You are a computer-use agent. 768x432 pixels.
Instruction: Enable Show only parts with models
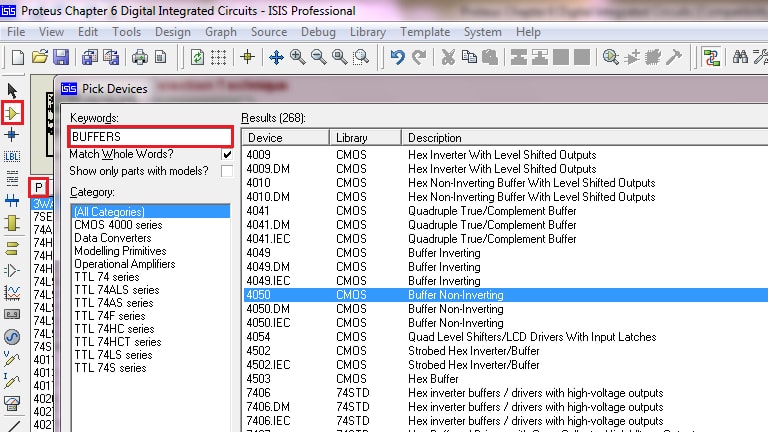click(x=227, y=172)
